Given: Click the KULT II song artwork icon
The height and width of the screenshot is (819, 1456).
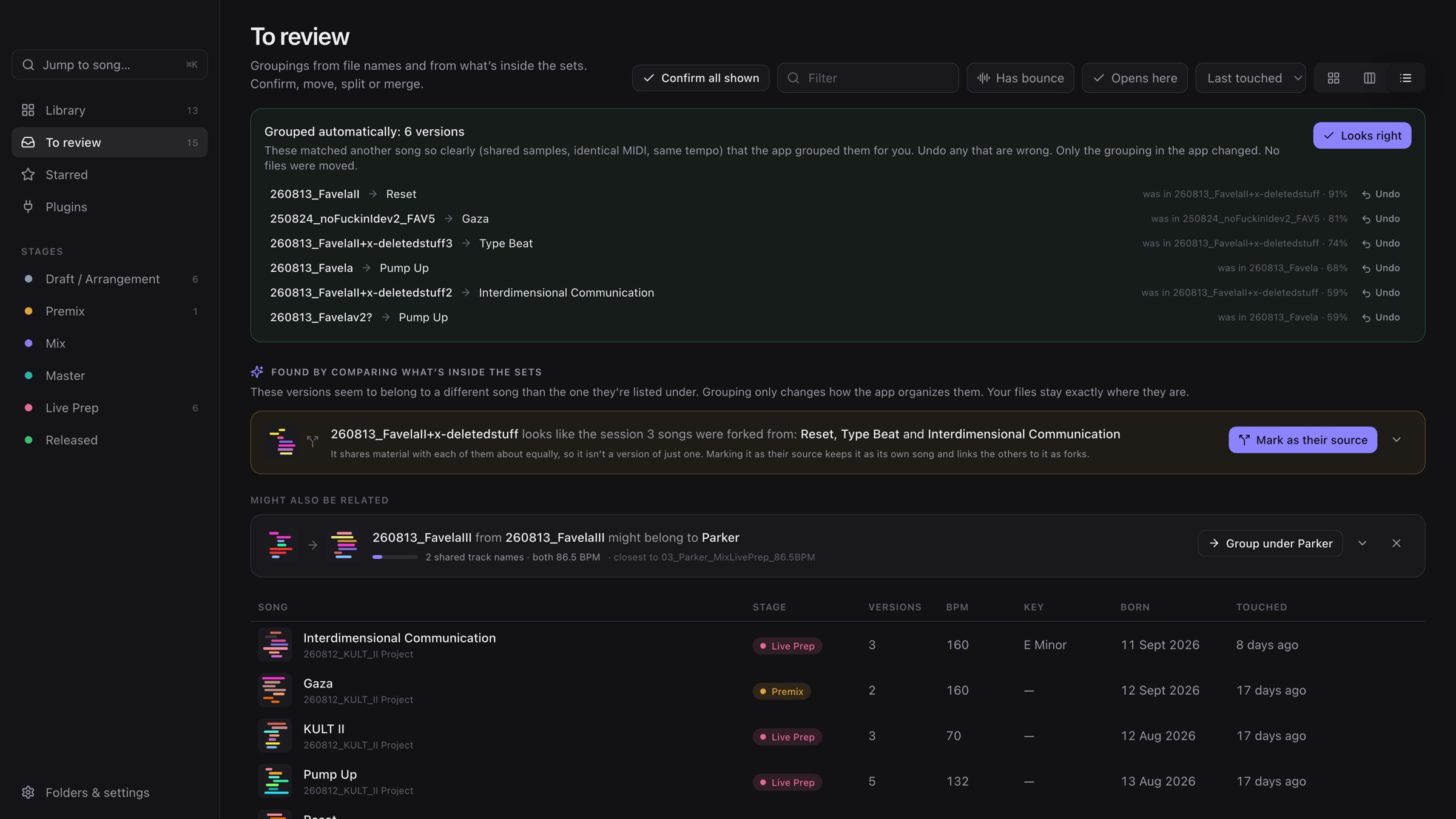Looking at the screenshot, I should pyautogui.click(x=275, y=736).
